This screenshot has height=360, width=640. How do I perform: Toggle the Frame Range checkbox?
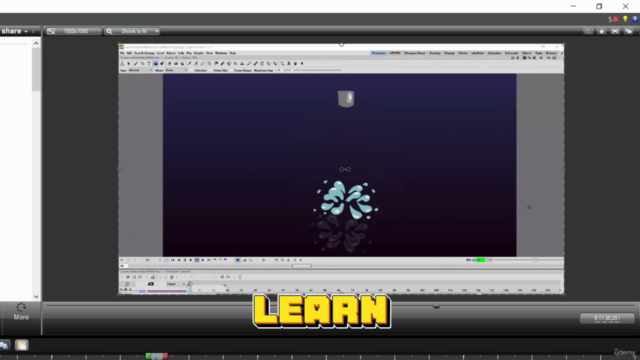(231, 70)
